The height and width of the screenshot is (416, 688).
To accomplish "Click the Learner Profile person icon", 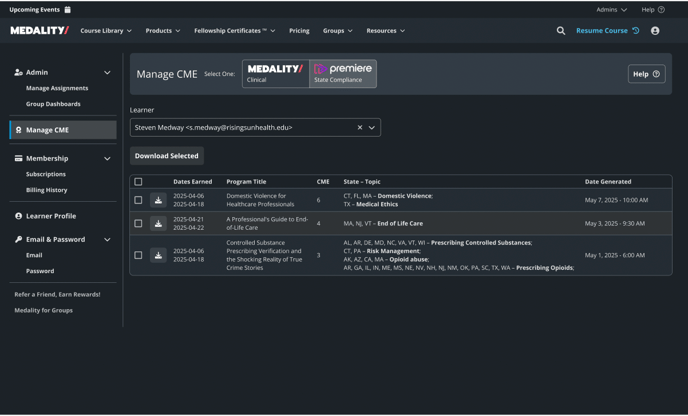I will tap(18, 216).
